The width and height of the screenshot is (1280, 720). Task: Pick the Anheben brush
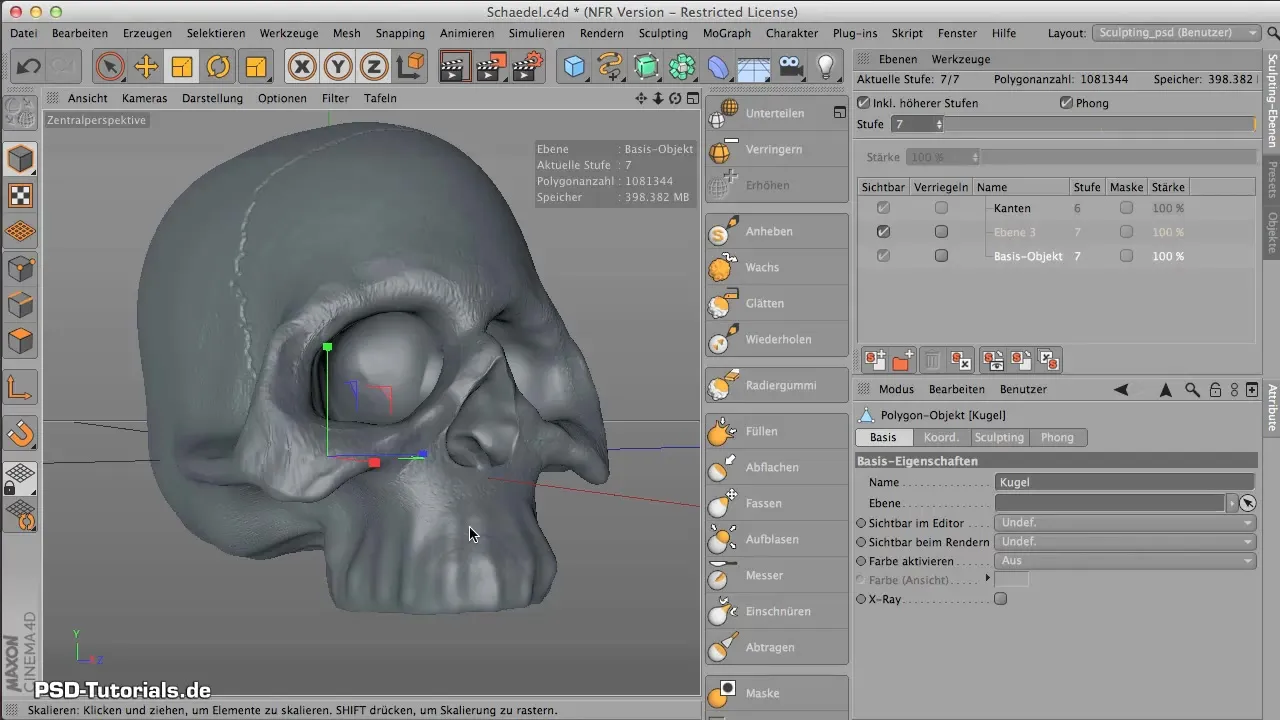click(x=776, y=231)
